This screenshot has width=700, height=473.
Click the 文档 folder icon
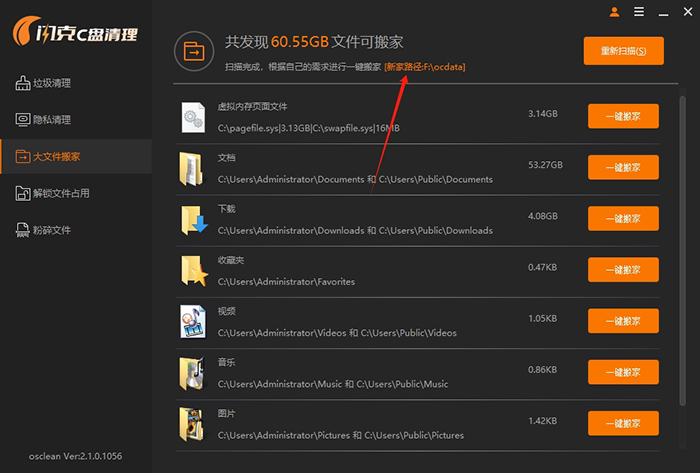[x=192, y=169]
